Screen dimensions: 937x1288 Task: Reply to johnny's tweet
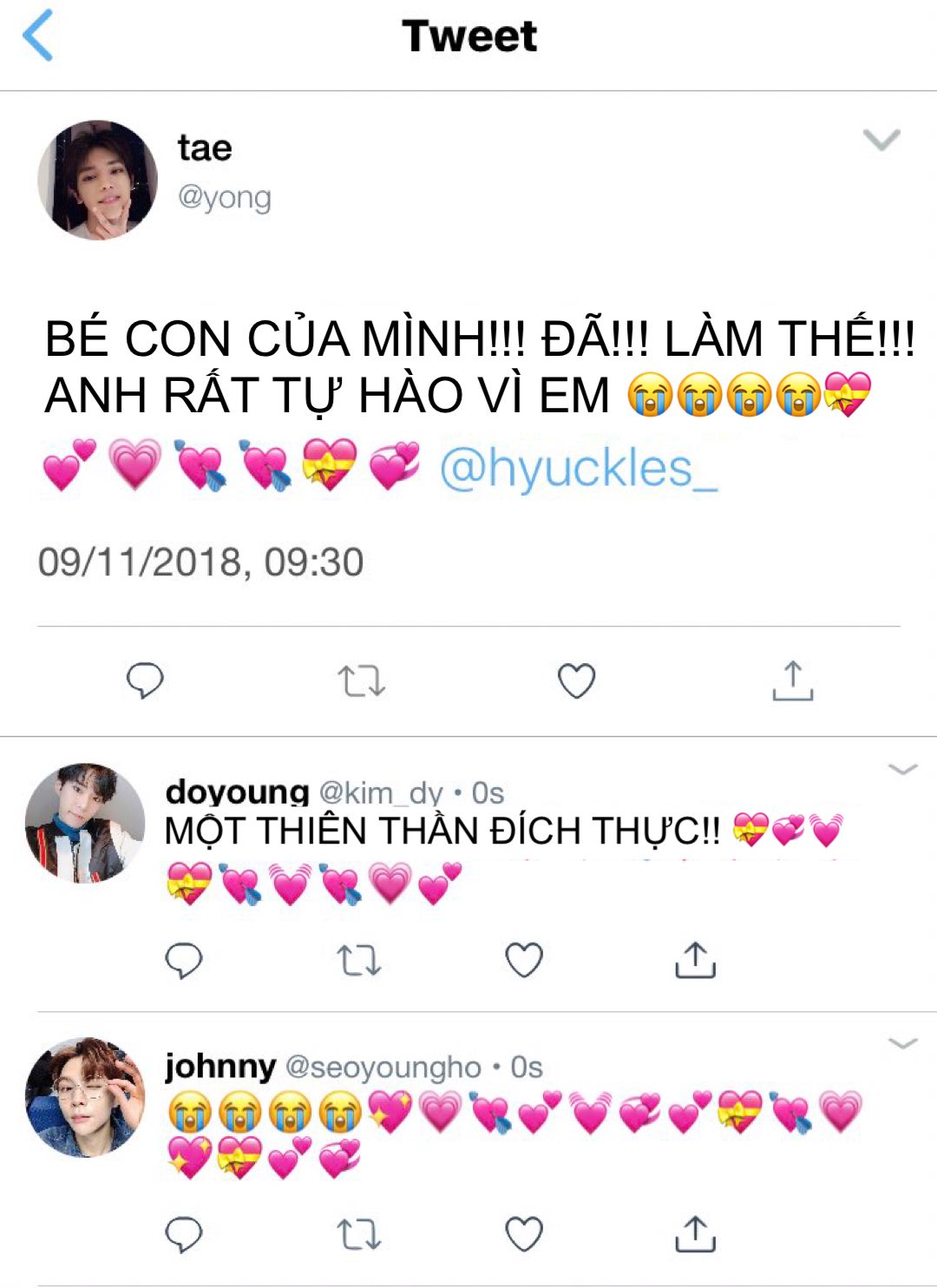(183, 1235)
